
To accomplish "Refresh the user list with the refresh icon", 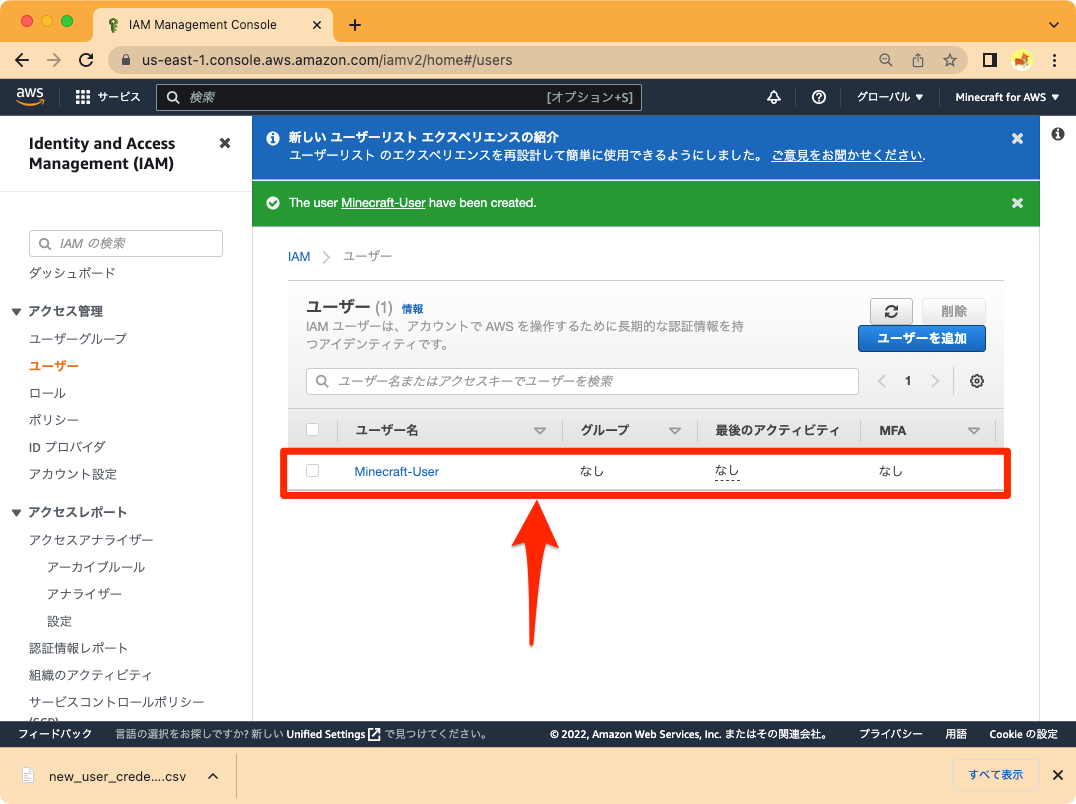I will click(x=890, y=311).
